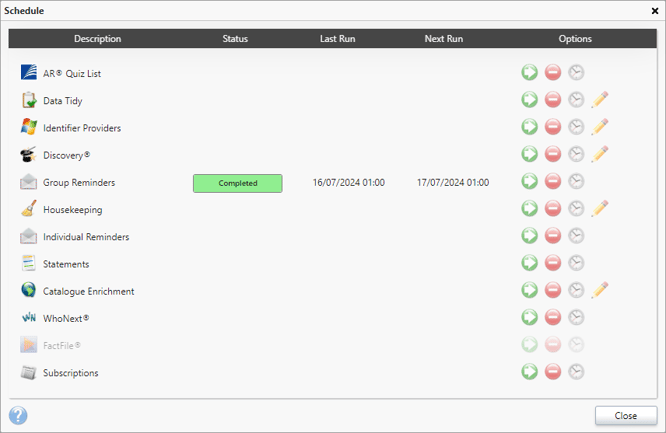
Task: Select the Subscriptions row label
Action: [71, 373]
